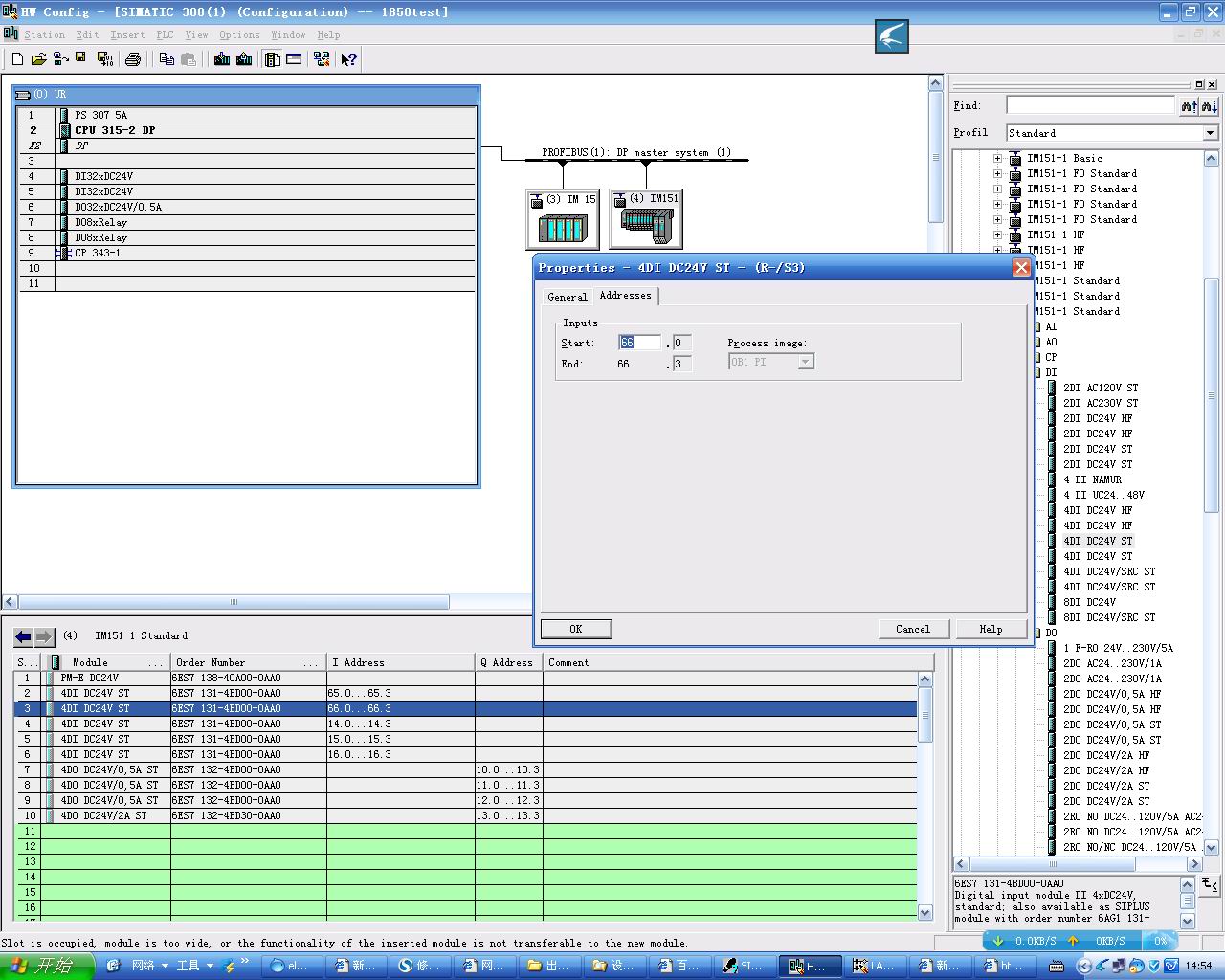This screenshot has height=980, width=1225.
Task: Click the Configure Network icon
Action: point(322,59)
